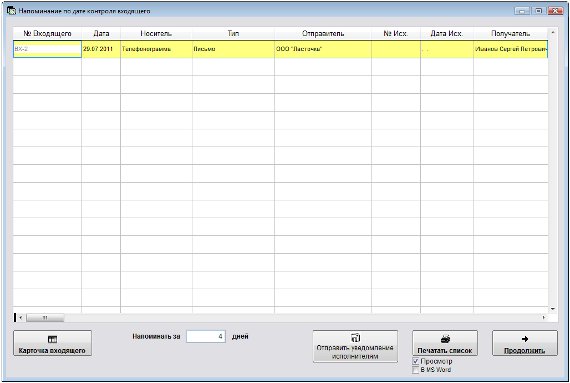Click the Отправить уведомление исполнителям button
The height and width of the screenshot is (383, 570).
click(355, 346)
